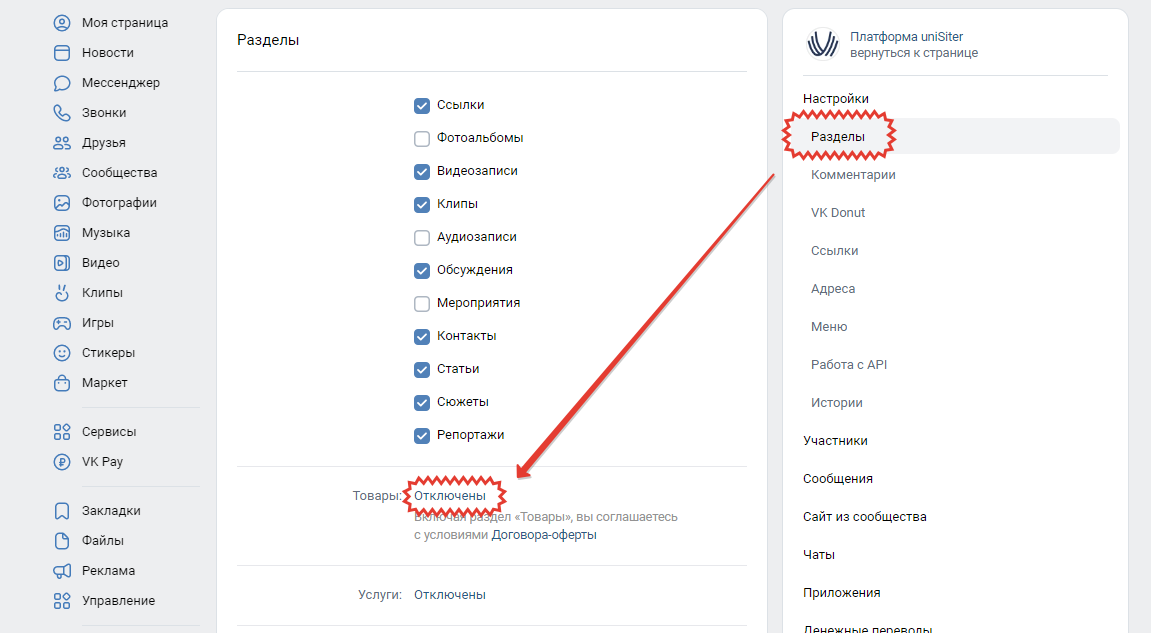Uncheck the Видеозаписи checkbox

click(422, 171)
